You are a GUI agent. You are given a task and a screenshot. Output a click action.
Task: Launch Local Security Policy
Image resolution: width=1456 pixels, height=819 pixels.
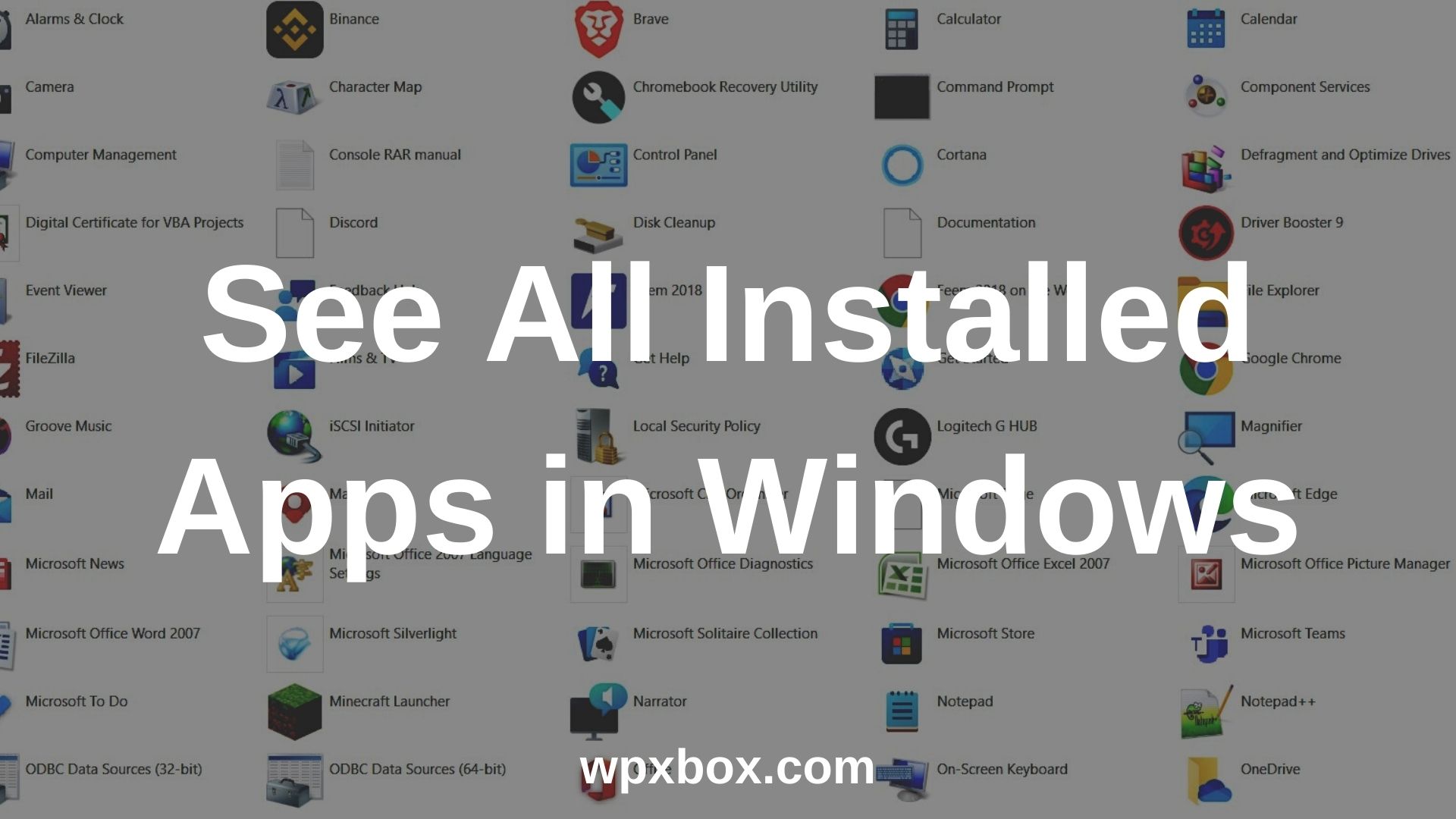click(x=697, y=425)
